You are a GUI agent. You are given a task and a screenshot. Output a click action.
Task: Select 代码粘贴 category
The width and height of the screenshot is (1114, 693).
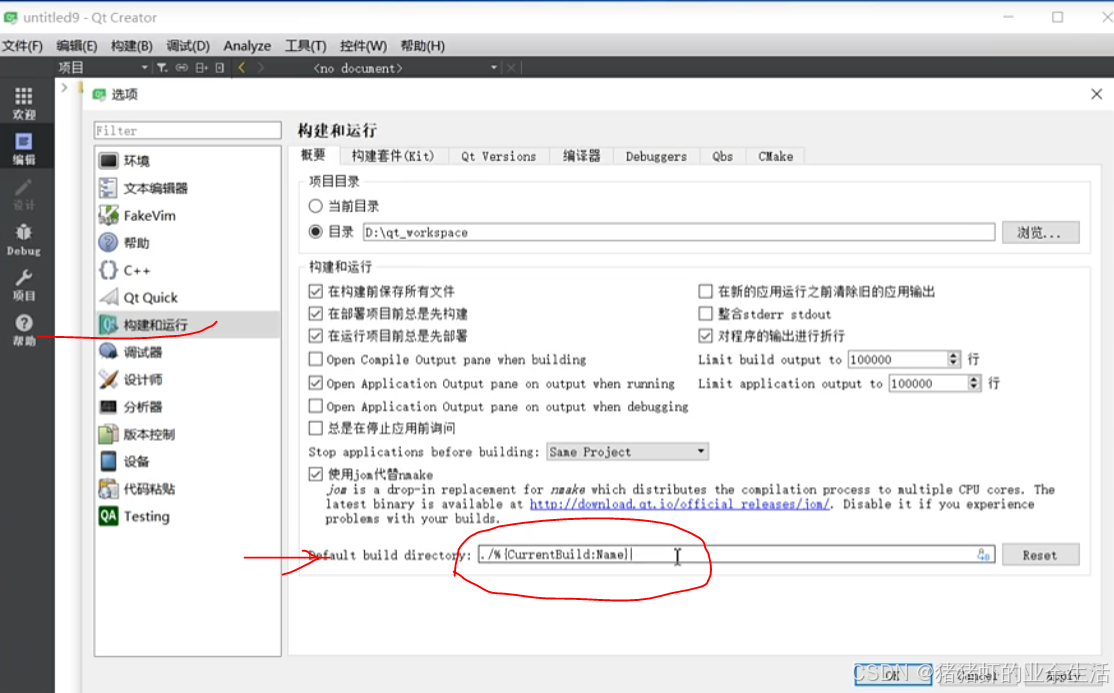pyautogui.click(x=188, y=489)
